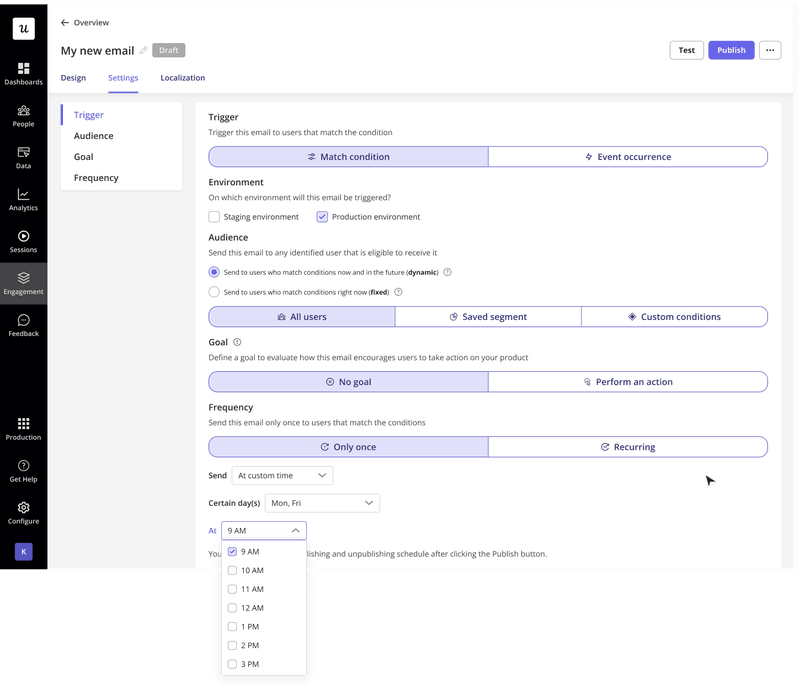Open the Data section
The image size is (800, 689).
tap(23, 157)
